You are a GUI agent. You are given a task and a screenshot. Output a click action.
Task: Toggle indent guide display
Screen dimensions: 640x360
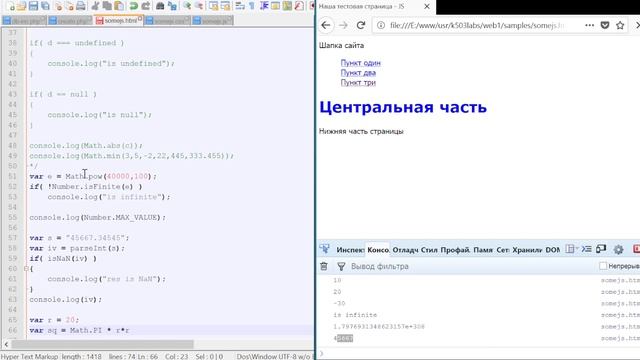point(264,6)
